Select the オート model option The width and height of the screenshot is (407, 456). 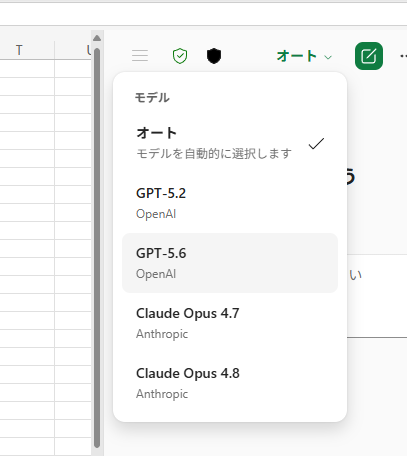point(230,143)
